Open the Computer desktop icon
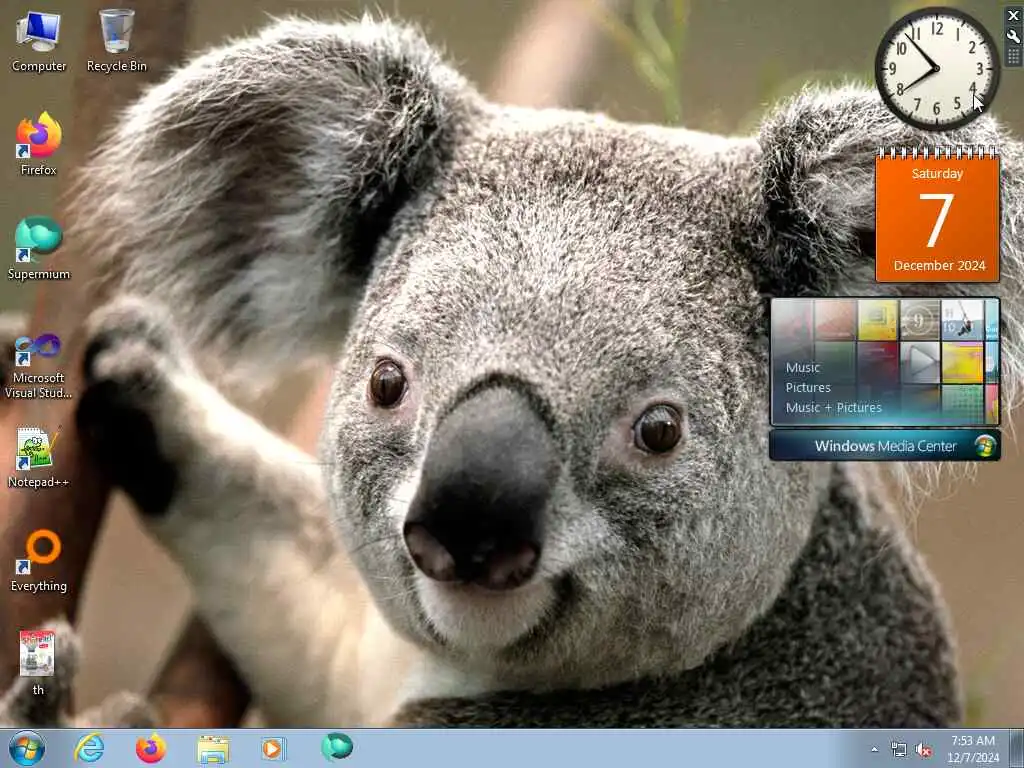The image size is (1024, 768). click(39, 40)
